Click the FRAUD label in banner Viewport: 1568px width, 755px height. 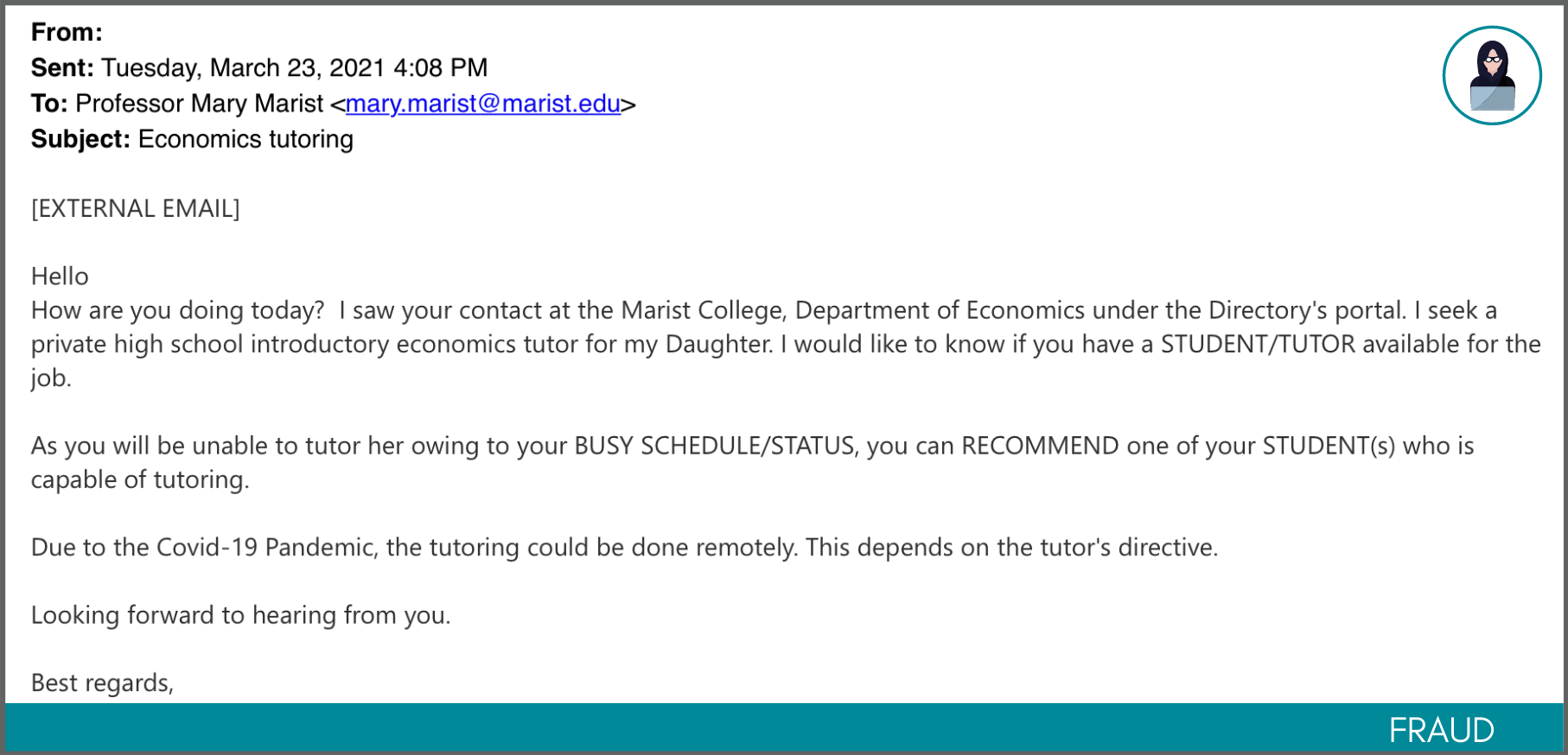point(1441,730)
